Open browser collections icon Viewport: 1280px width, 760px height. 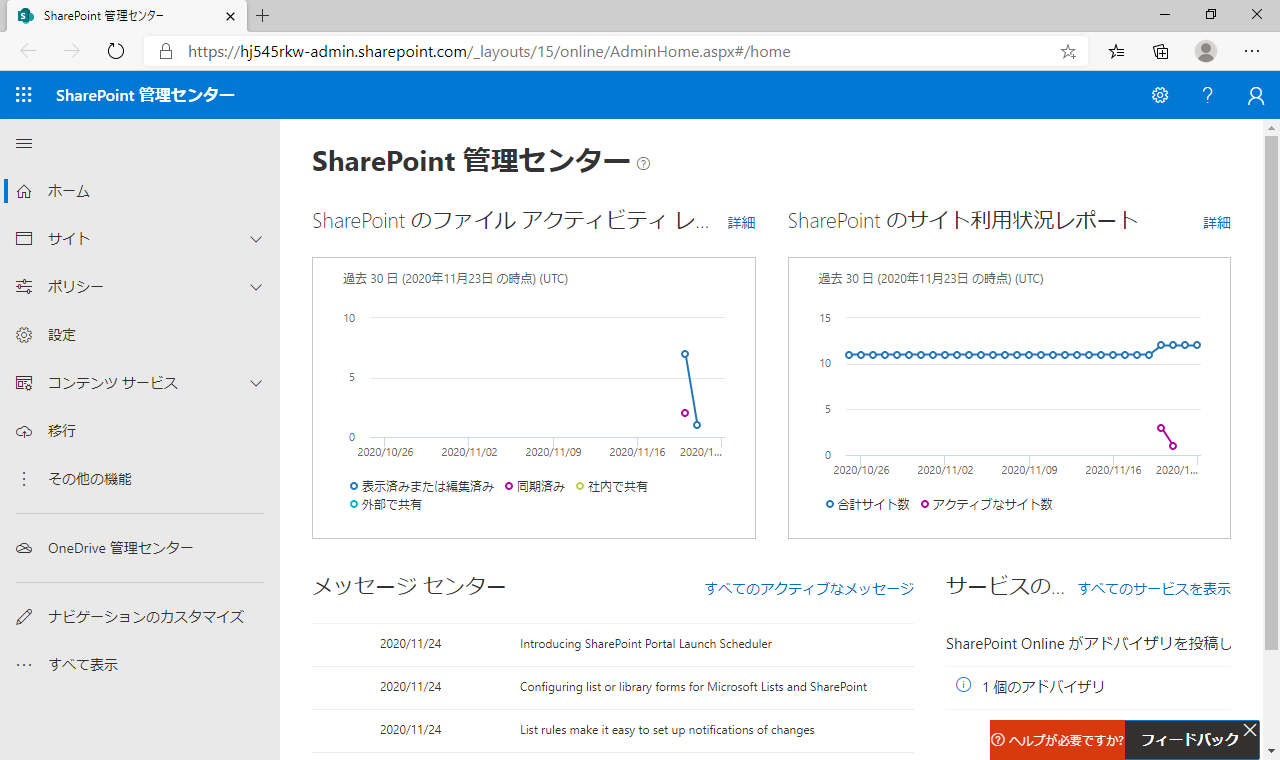click(x=1161, y=51)
